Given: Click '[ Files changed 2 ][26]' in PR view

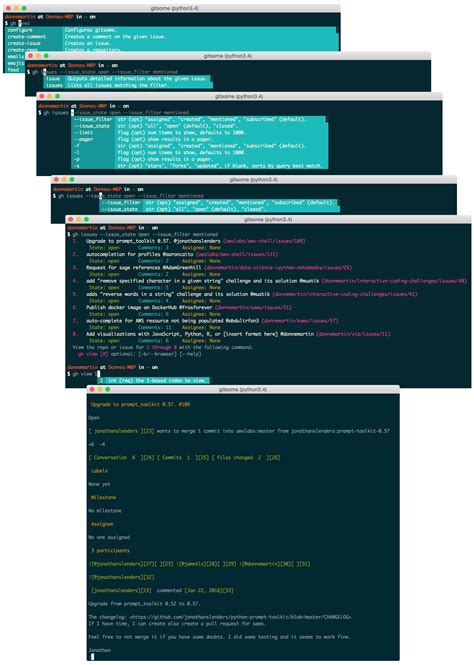Looking at the screenshot, I should (x=245, y=458).
